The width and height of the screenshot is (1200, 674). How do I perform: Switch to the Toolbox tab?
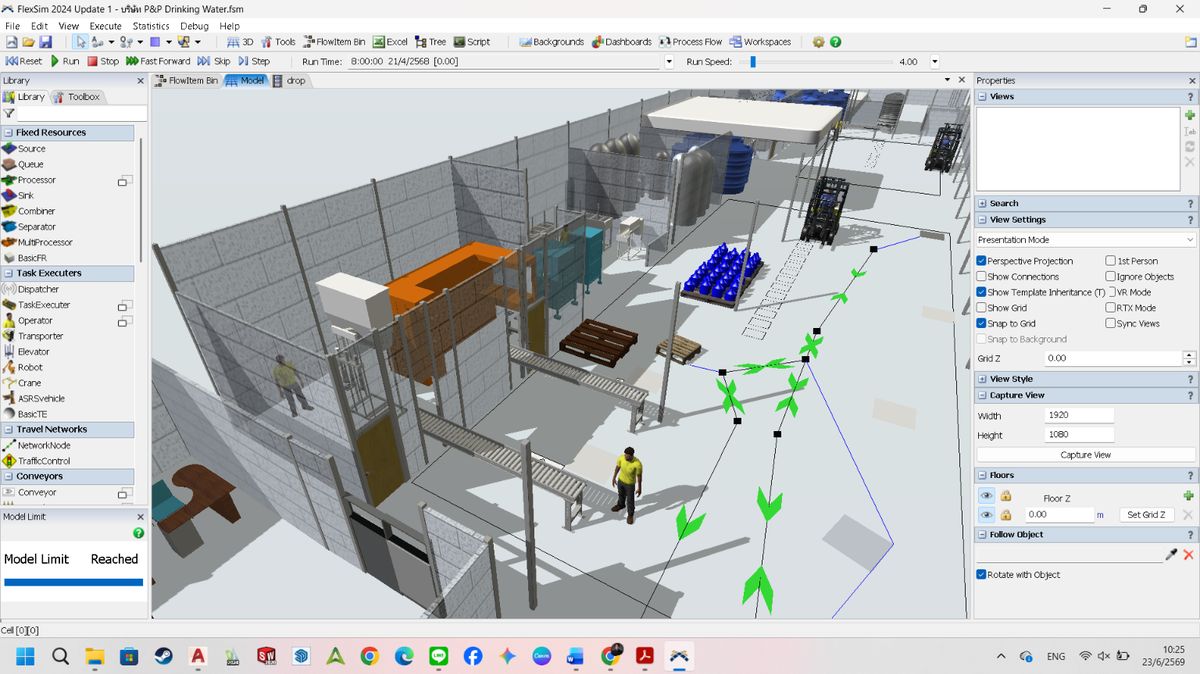tap(77, 97)
